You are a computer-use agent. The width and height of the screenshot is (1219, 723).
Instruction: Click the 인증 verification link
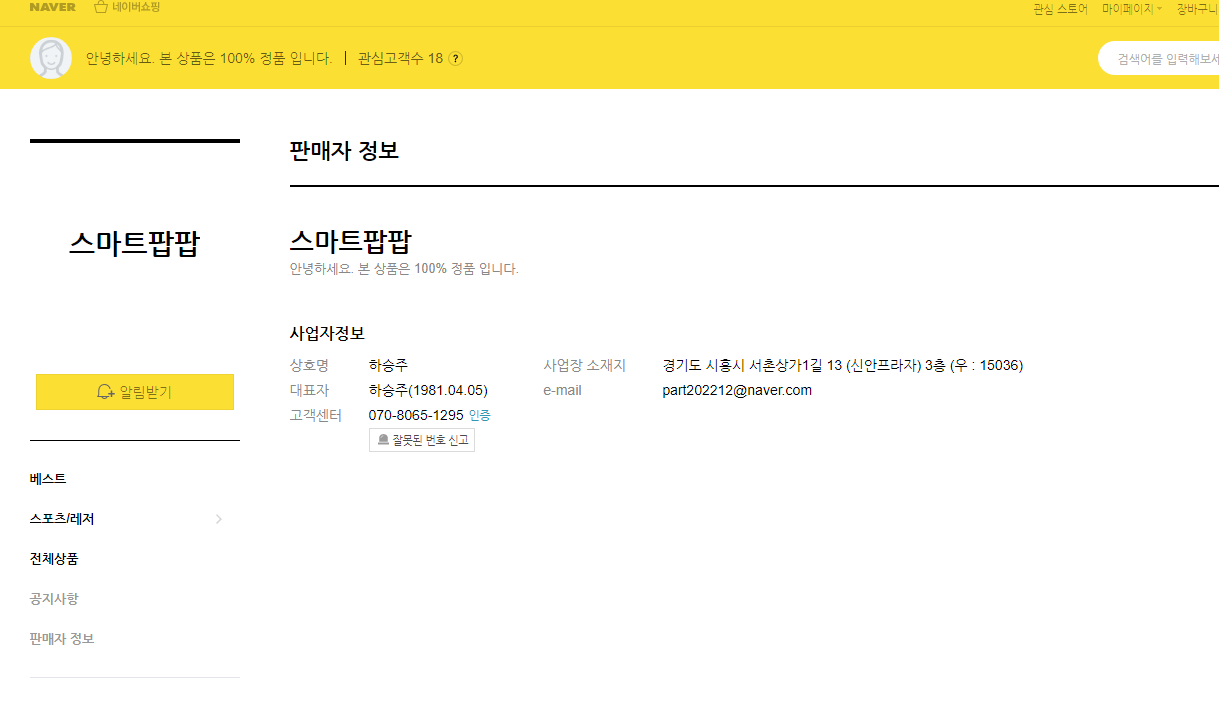tap(480, 415)
